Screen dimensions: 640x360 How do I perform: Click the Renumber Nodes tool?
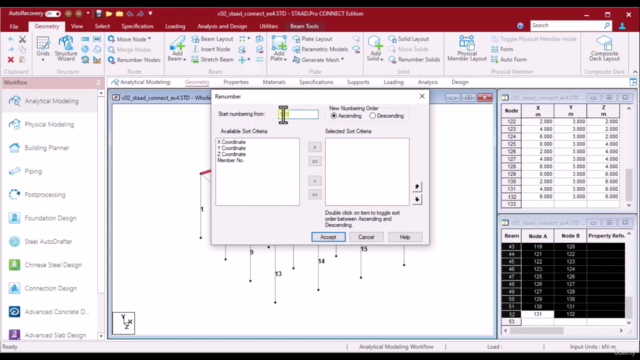(134, 60)
